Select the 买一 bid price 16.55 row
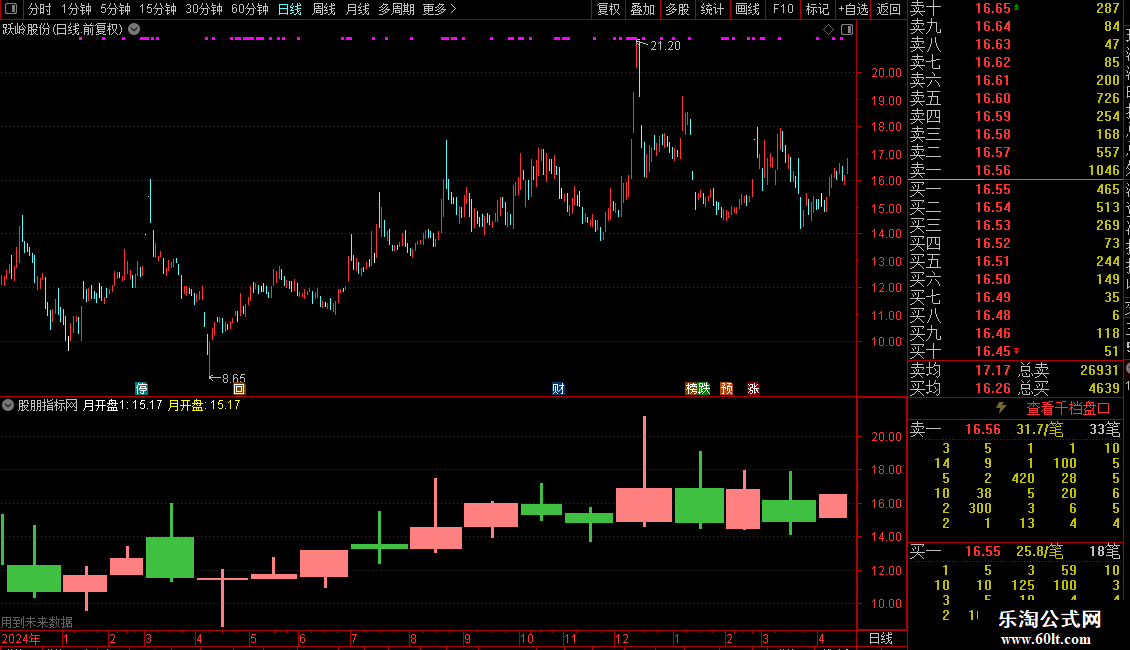 (1015, 189)
